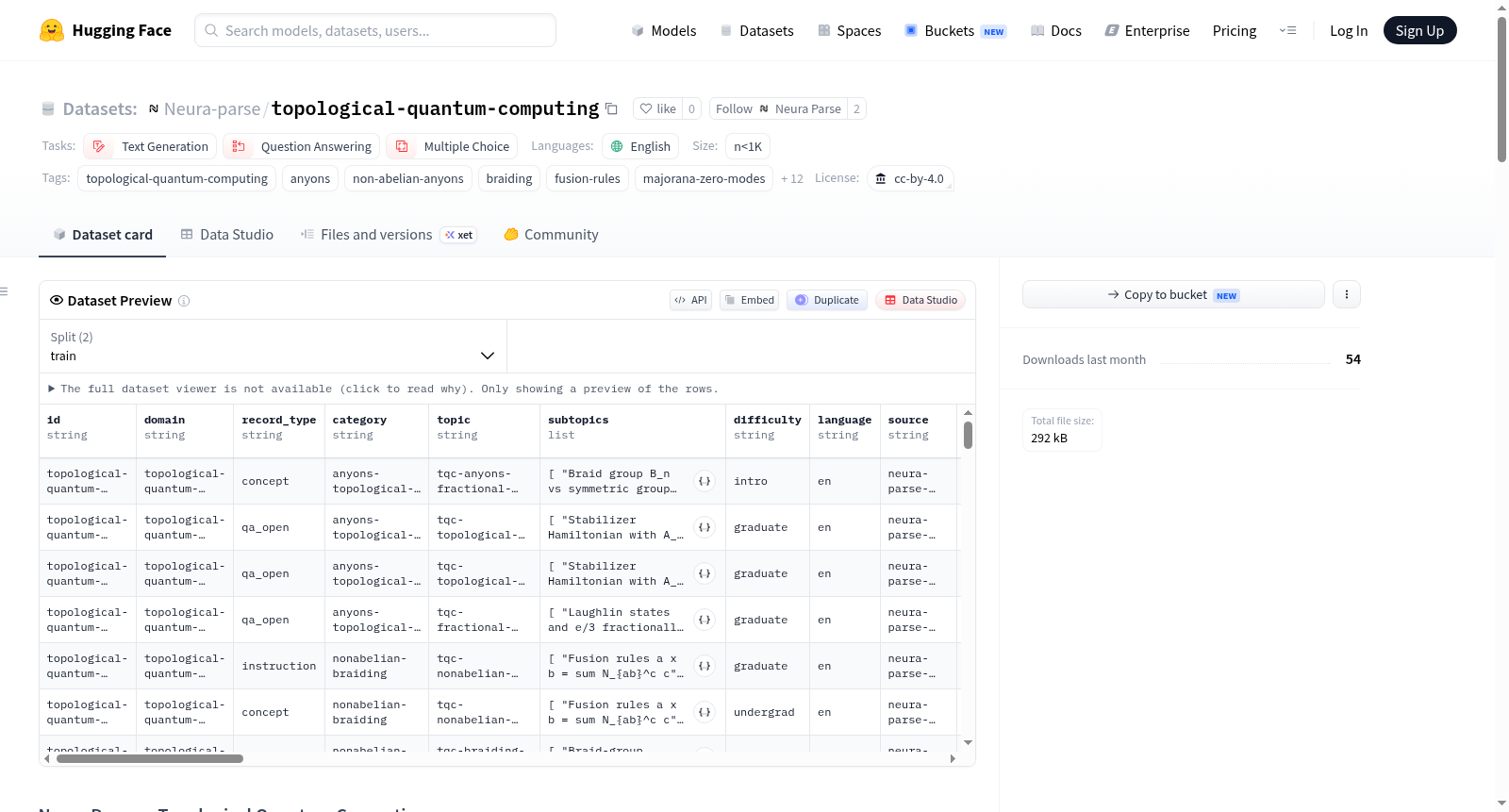The image size is (1509, 812).
Task: Open Docs in the top navigation
Action: click(1056, 30)
